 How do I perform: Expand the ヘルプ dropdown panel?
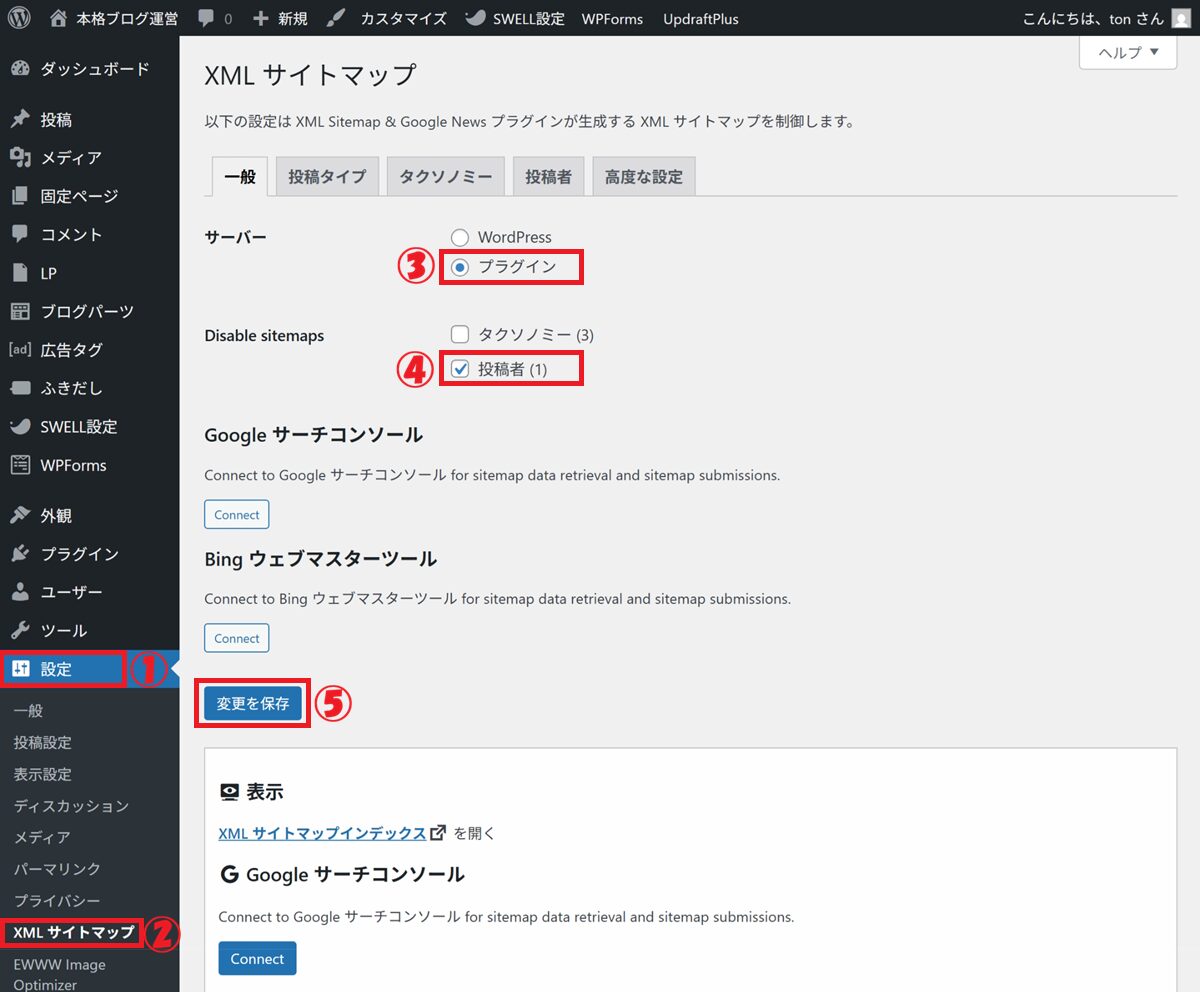(1128, 52)
